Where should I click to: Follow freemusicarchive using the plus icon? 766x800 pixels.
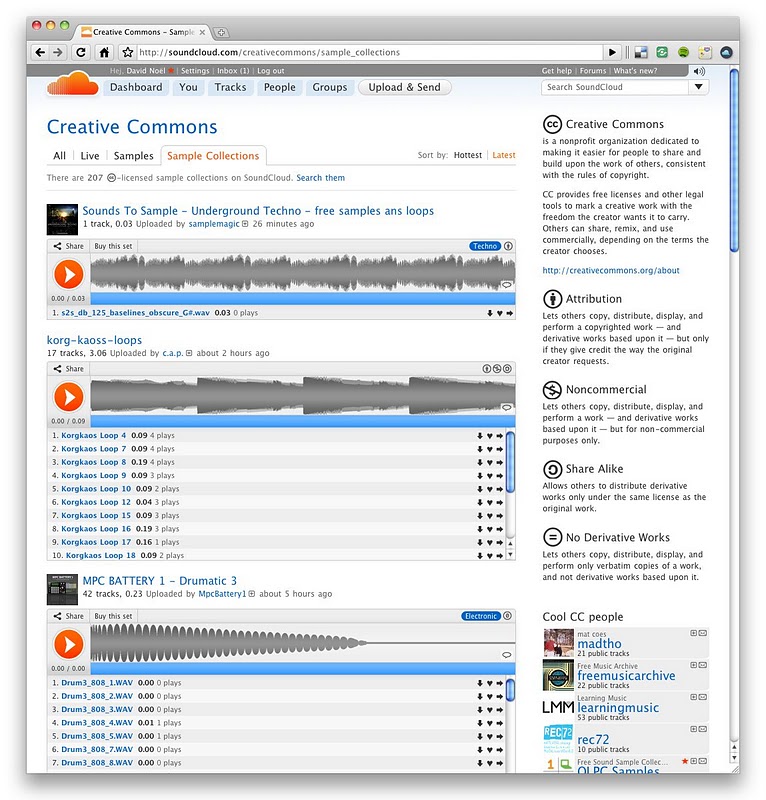pyautogui.click(x=694, y=665)
